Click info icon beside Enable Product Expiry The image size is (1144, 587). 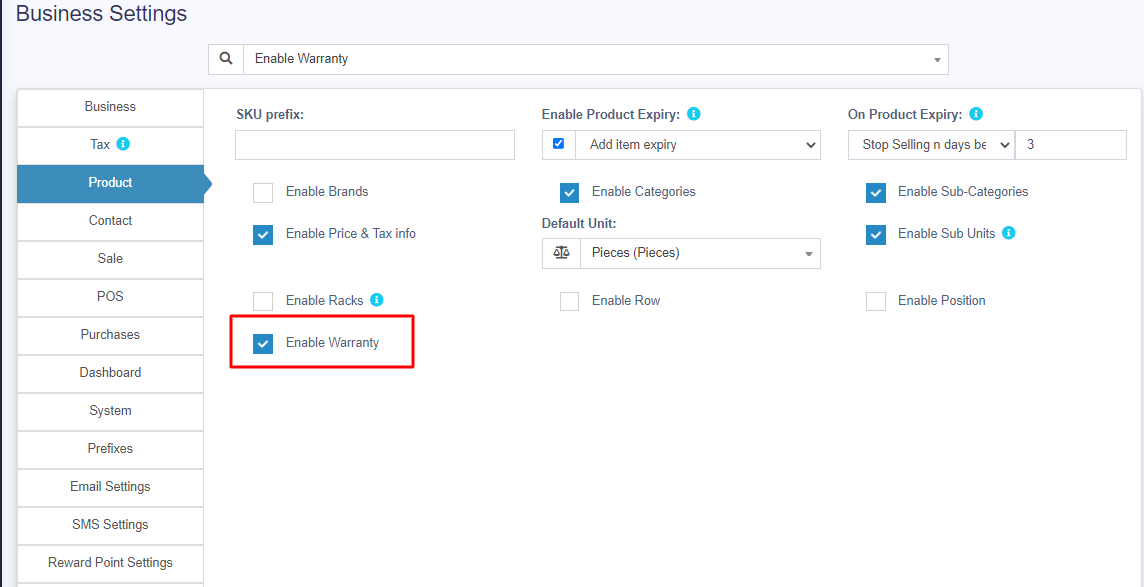tap(694, 114)
